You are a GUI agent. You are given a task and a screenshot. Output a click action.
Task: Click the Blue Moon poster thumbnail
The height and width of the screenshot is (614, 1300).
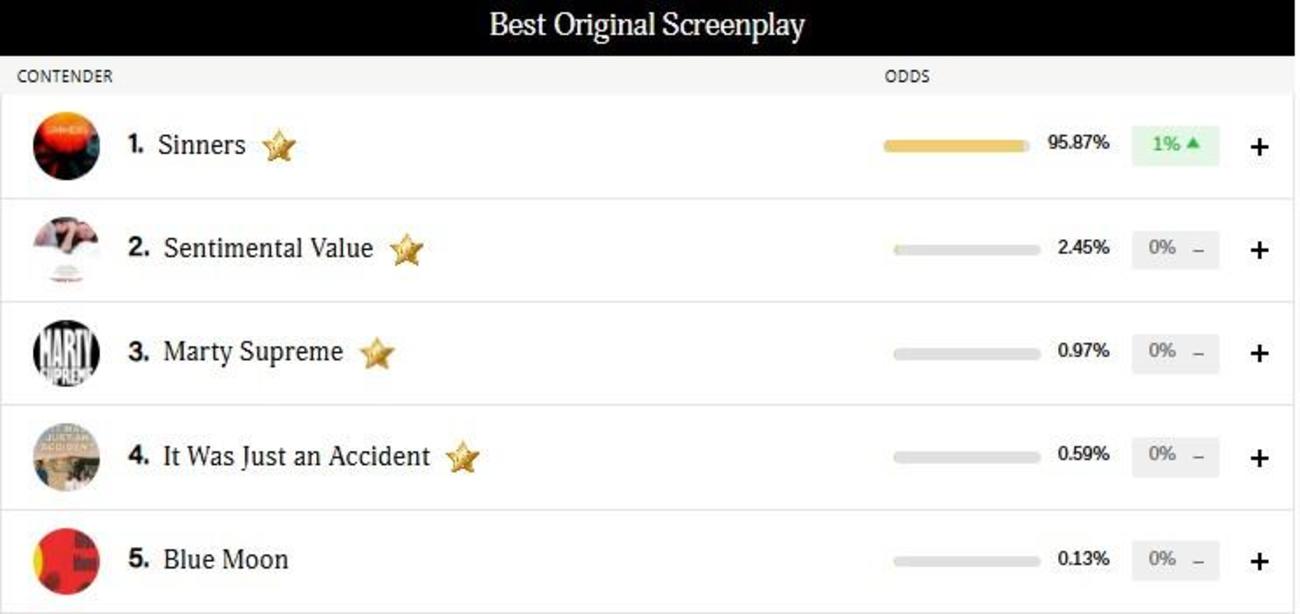coord(66,561)
